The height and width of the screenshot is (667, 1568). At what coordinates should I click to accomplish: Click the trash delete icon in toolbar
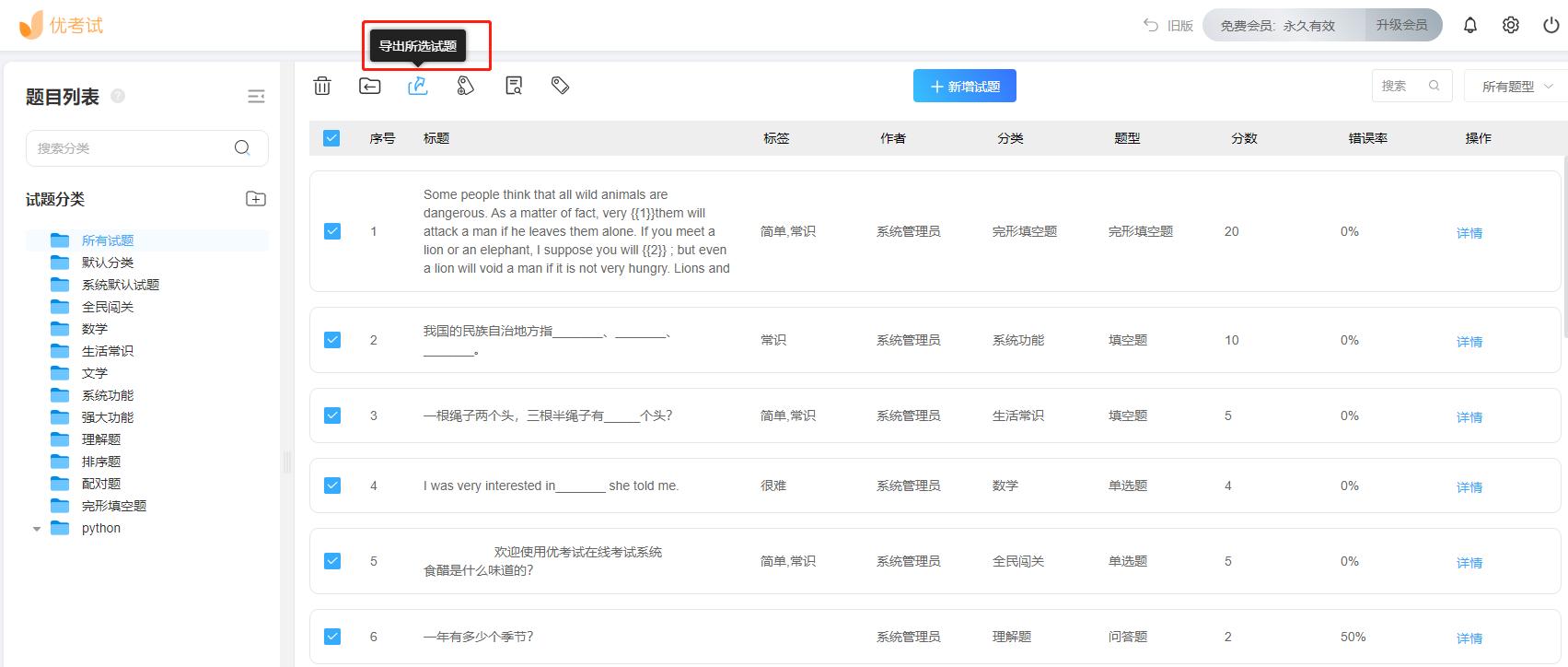tap(322, 86)
